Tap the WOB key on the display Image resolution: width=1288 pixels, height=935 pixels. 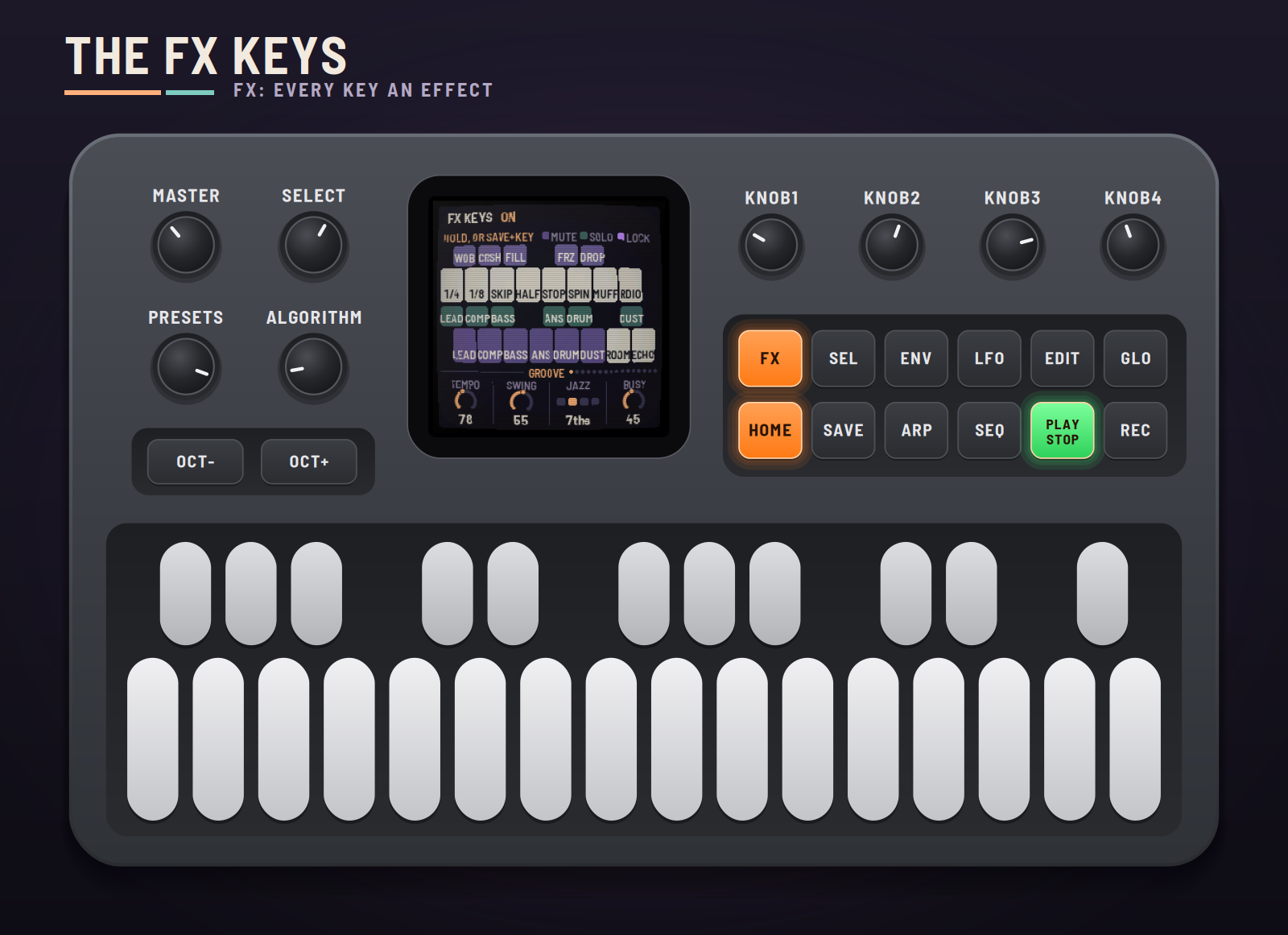[x=464, y=254]
